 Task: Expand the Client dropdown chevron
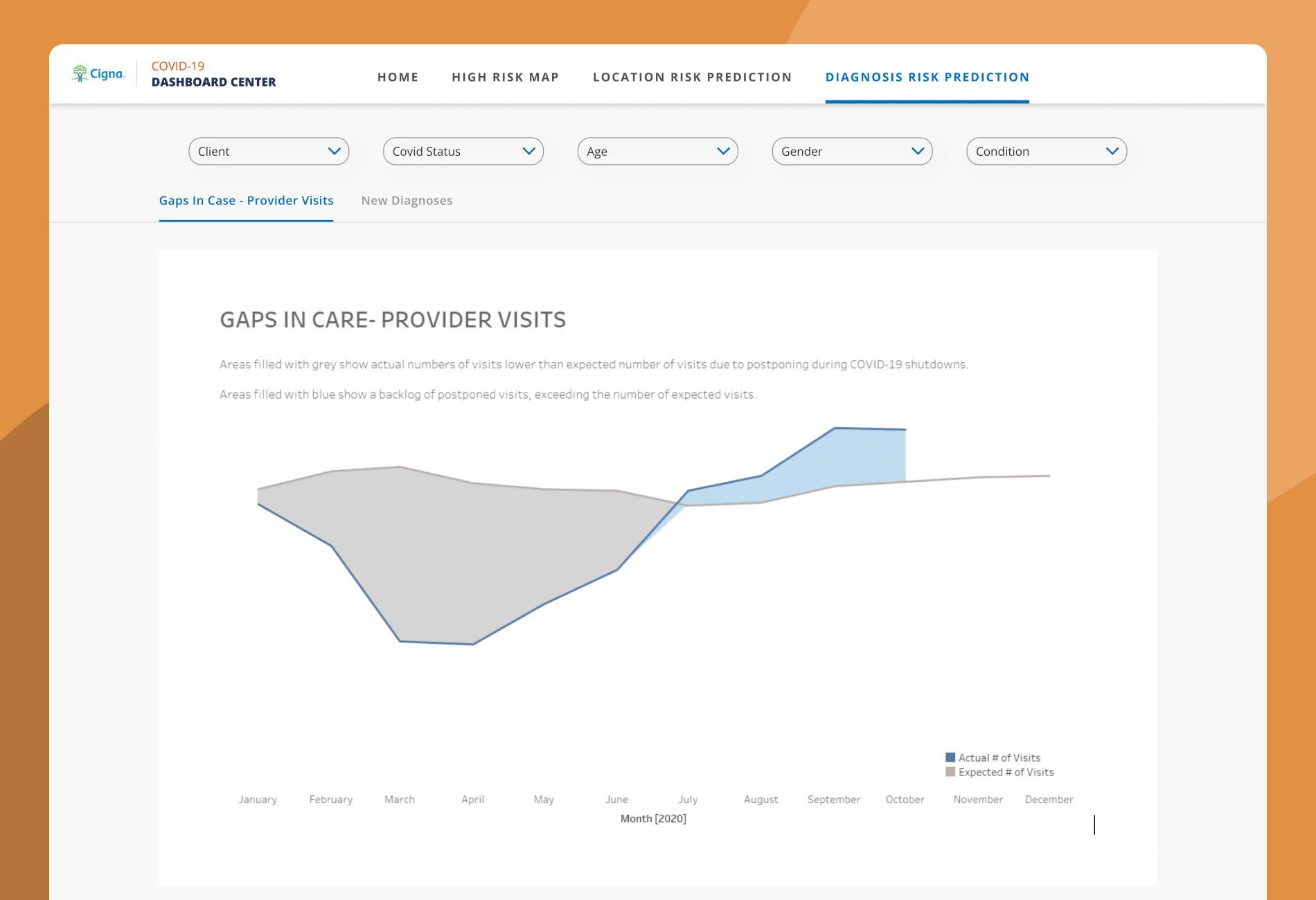(334, 151)
